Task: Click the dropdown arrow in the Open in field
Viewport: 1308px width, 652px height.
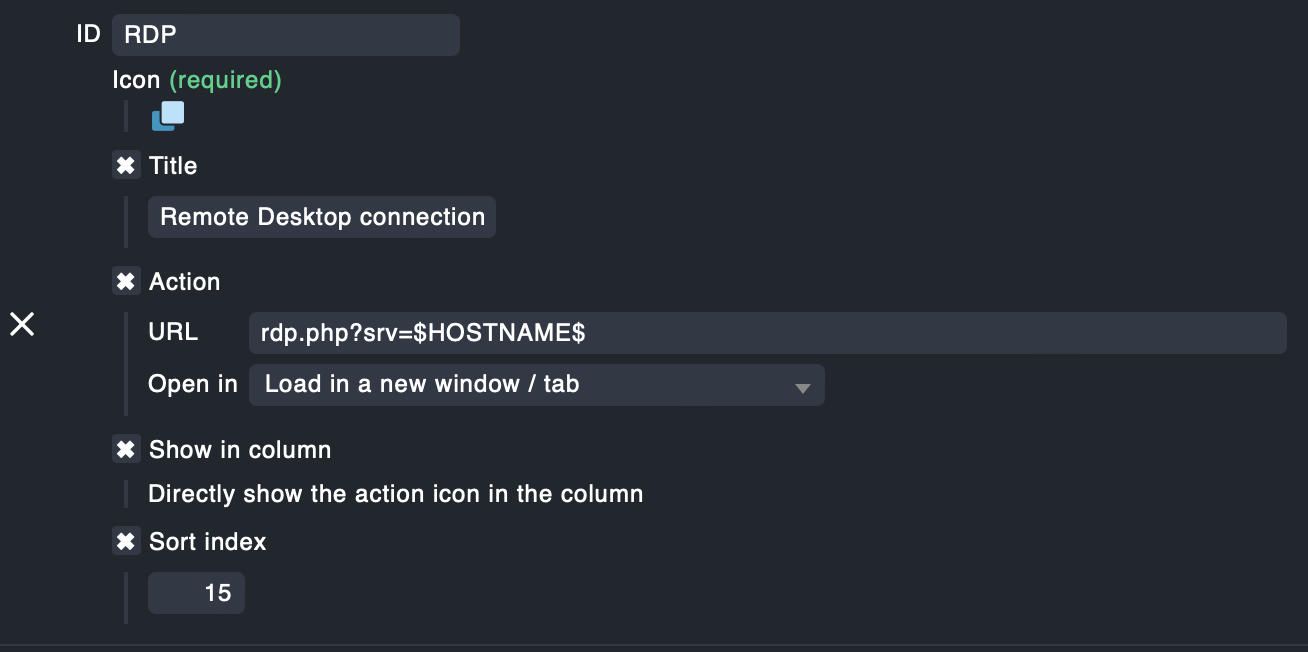Action: [x=802, y=388]
